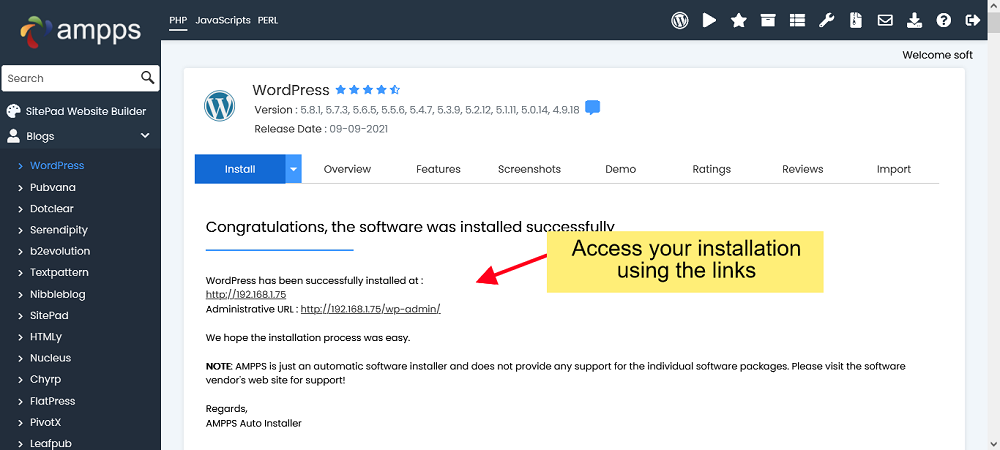Select the JavaScripts category tab

pos(223,20)
